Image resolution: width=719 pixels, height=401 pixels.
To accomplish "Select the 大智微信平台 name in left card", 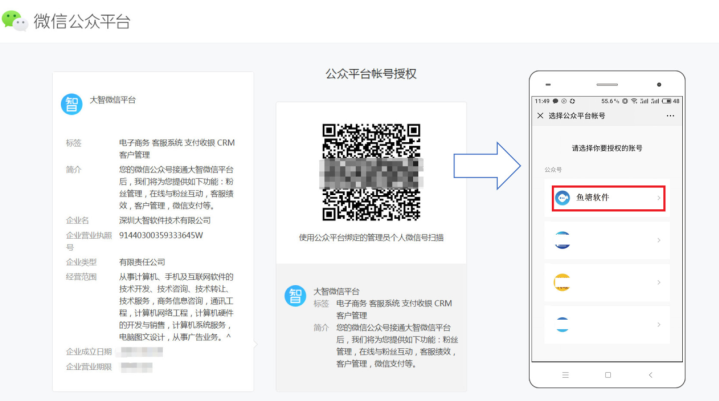I will tap(112, 100).
